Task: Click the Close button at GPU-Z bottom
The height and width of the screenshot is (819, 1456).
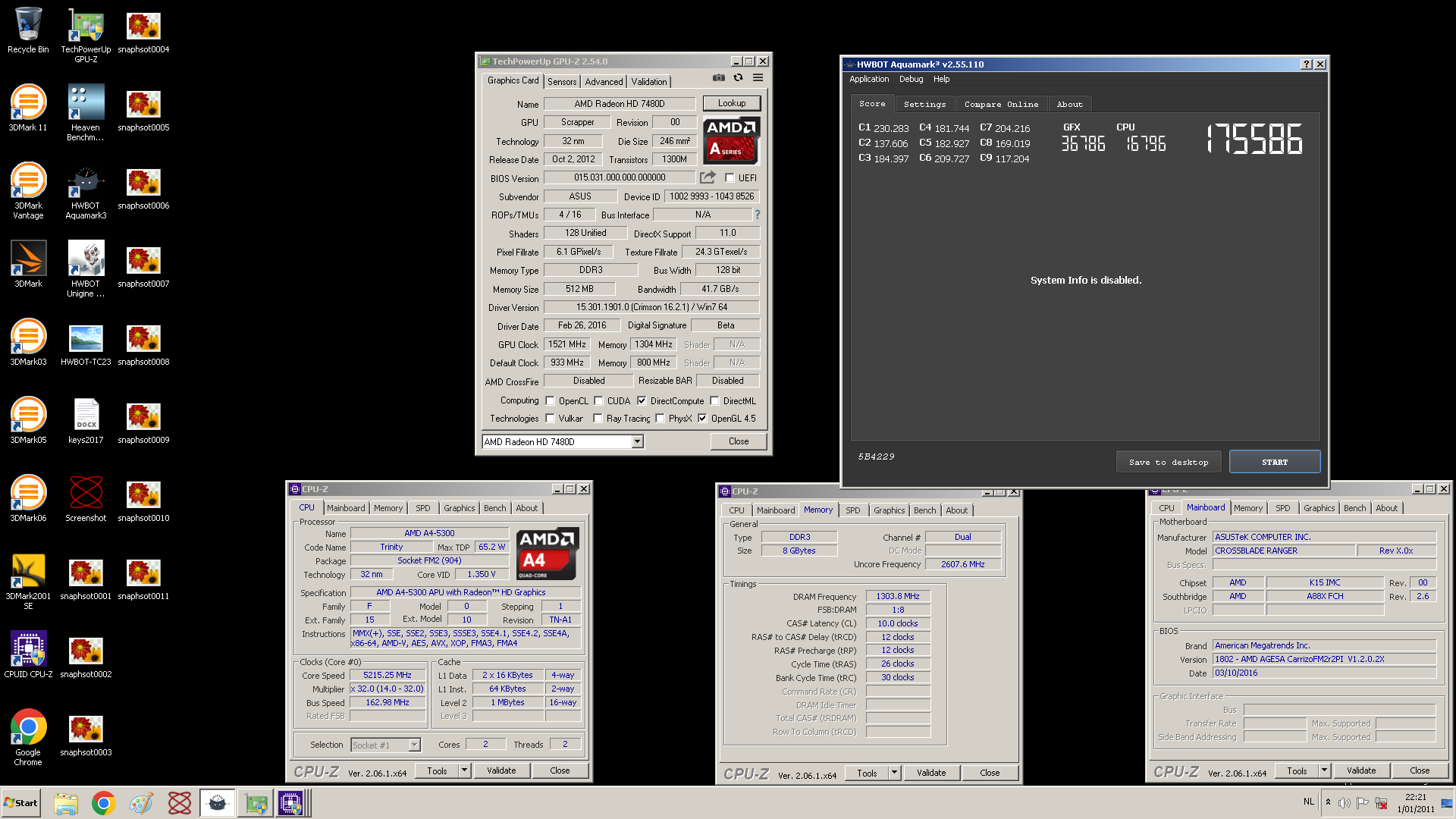Action: pos(738,441)
